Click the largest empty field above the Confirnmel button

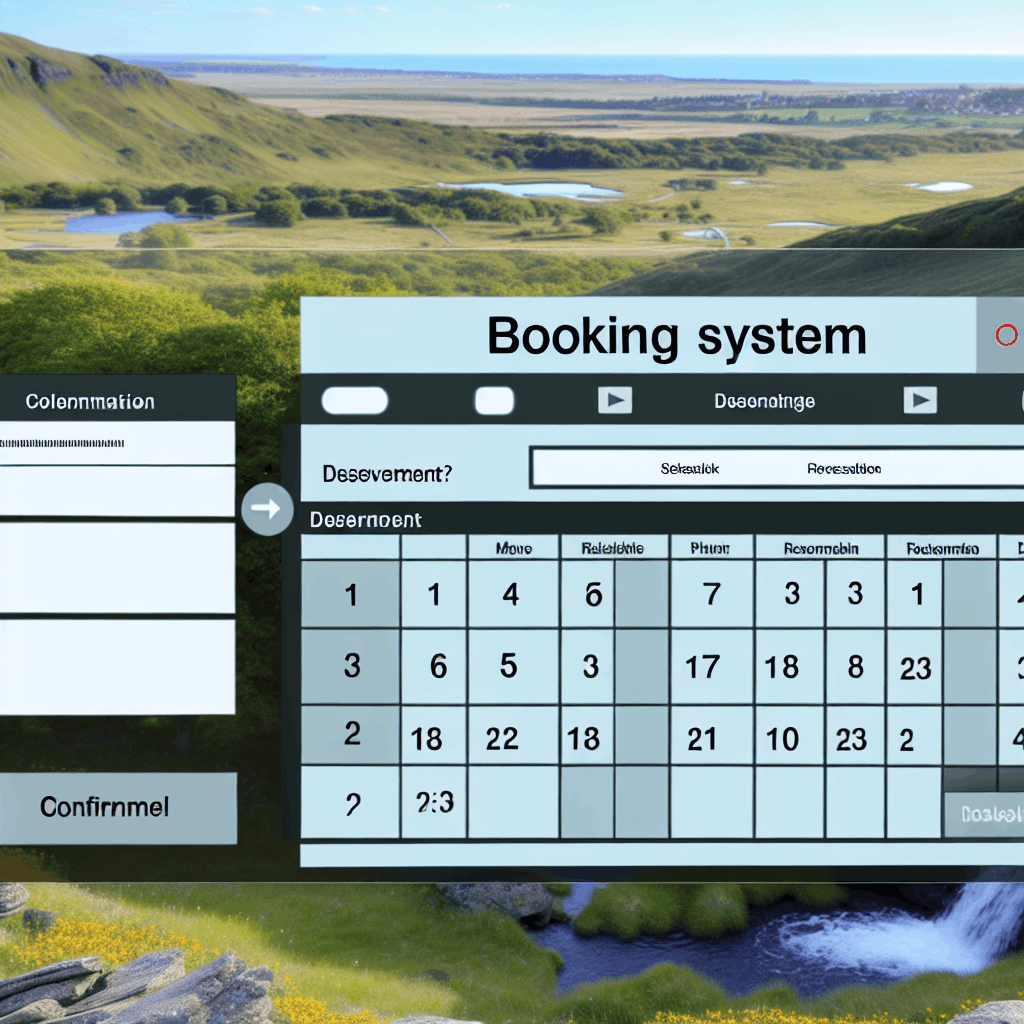pyautogui.click(x=118, y=667)
